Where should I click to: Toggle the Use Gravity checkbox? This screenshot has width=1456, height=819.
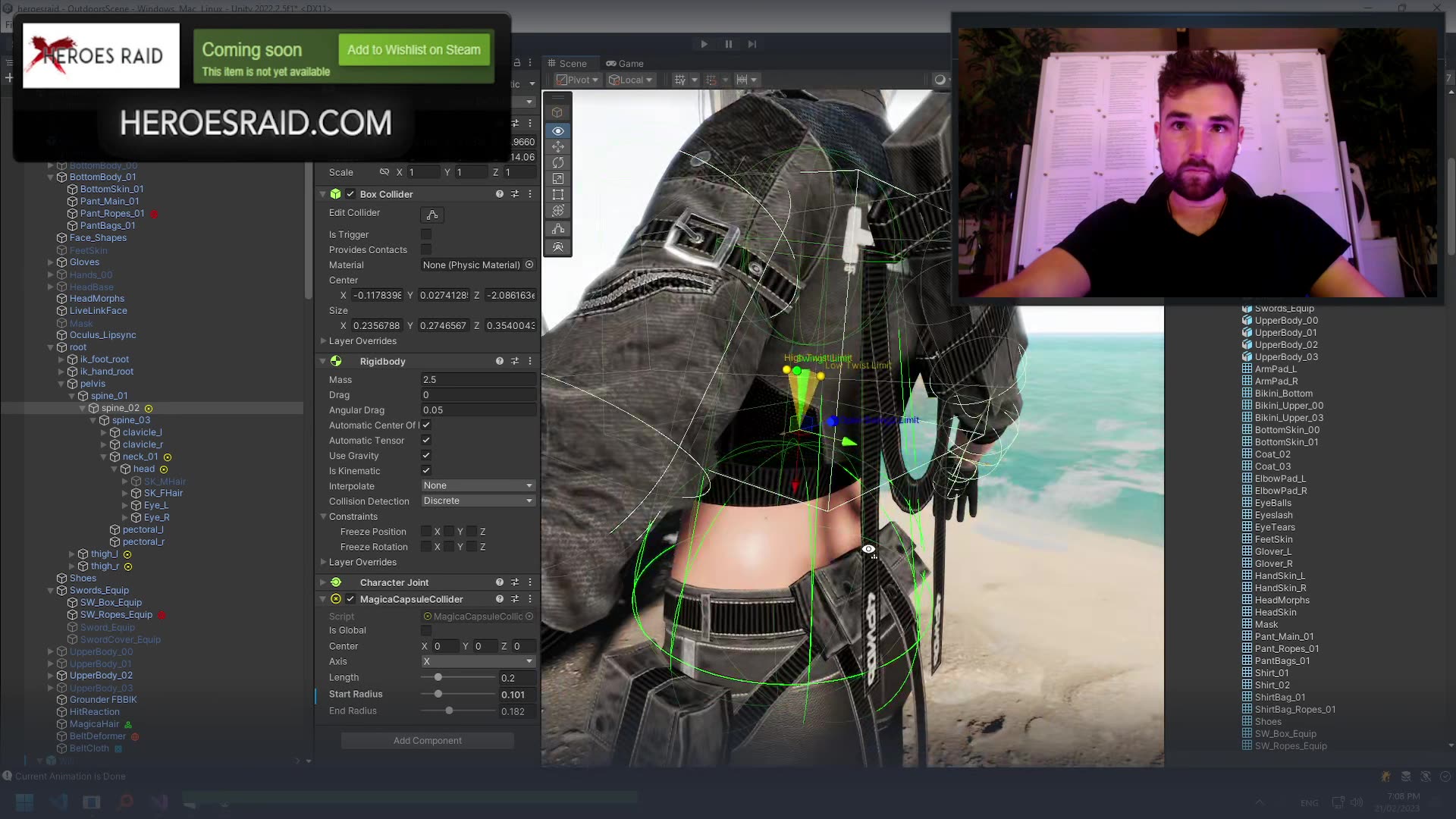point(426,455)
